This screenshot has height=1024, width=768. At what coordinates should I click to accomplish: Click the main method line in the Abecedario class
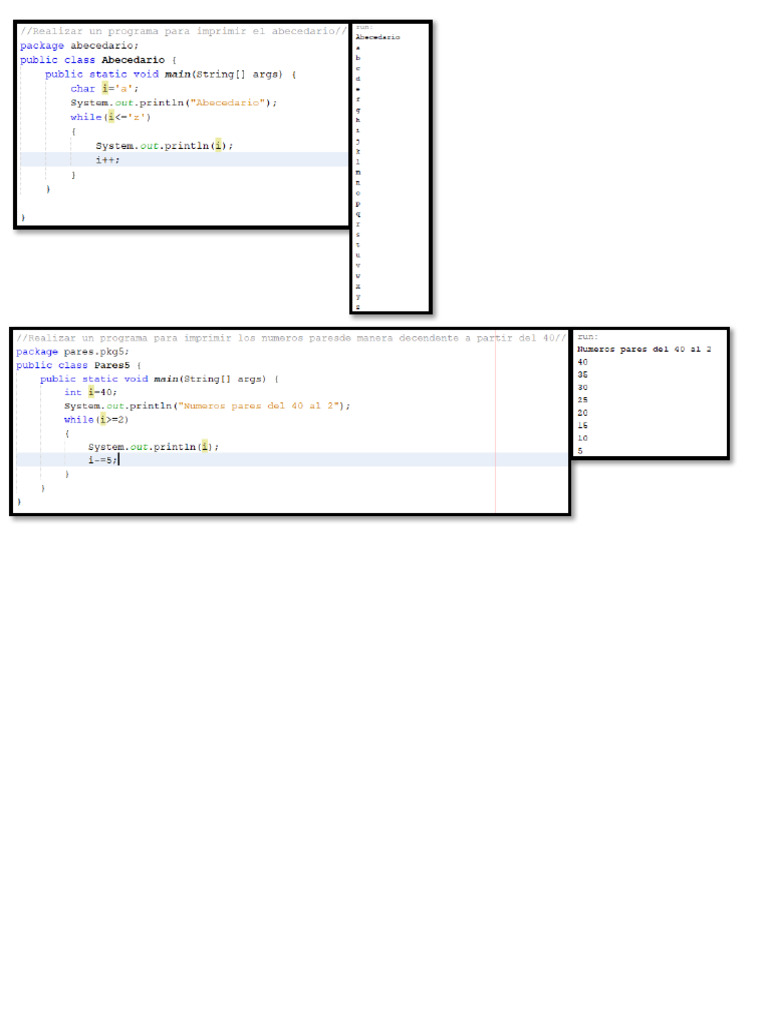pyautogui.click(x=170, y=74)
